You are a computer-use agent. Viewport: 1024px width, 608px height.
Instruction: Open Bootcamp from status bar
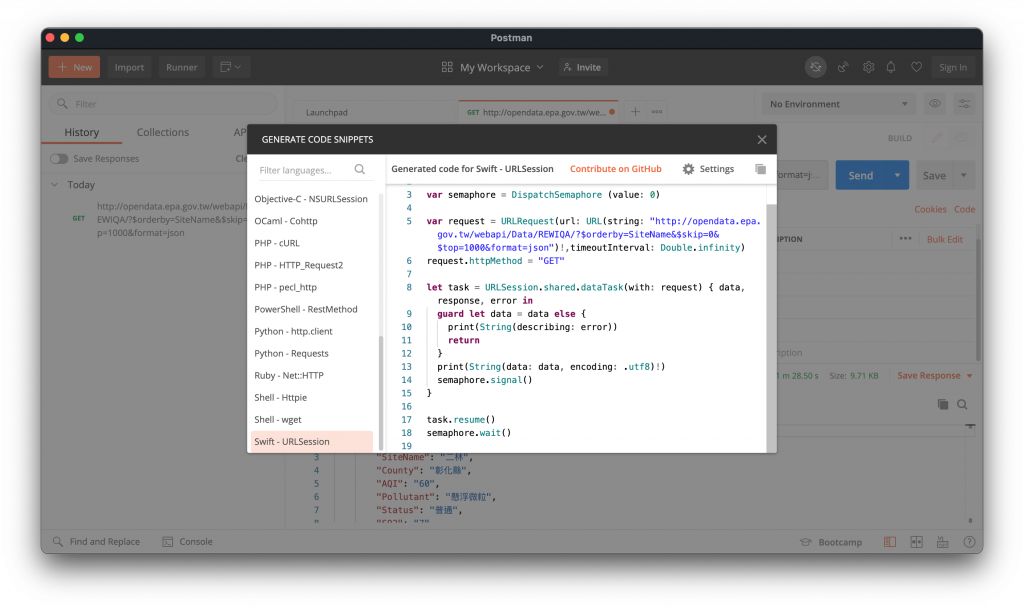point(831,543)
